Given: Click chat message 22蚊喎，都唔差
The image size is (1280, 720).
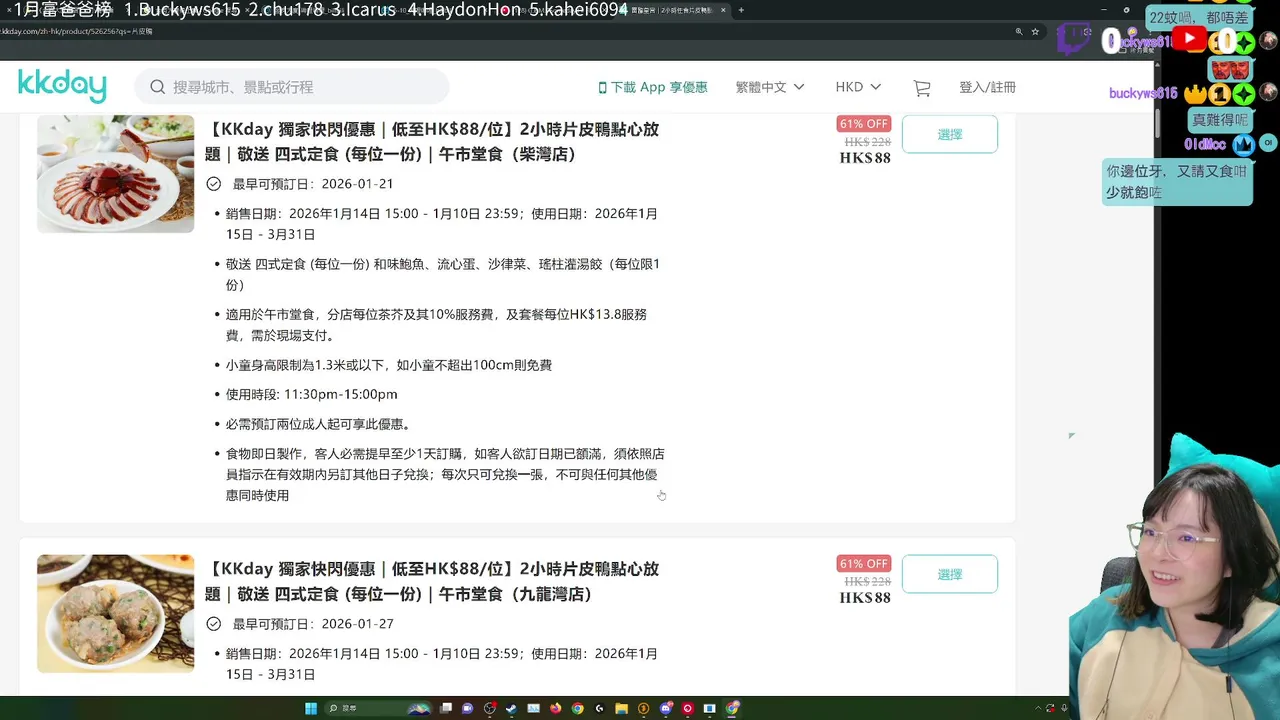Looking at the screenshot, I should 1198,17.
